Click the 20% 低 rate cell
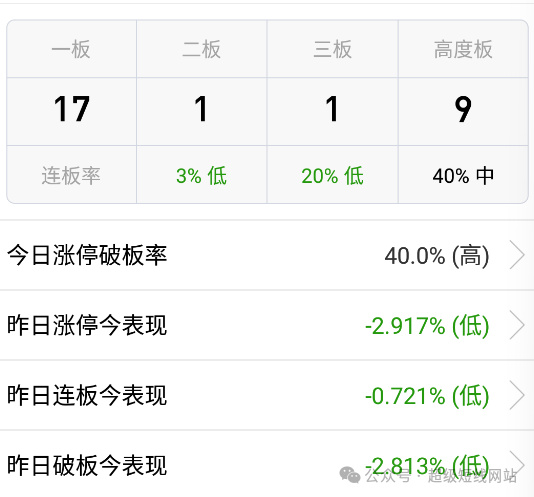Viewport: 534px width, 497px height. click(332, 176)
